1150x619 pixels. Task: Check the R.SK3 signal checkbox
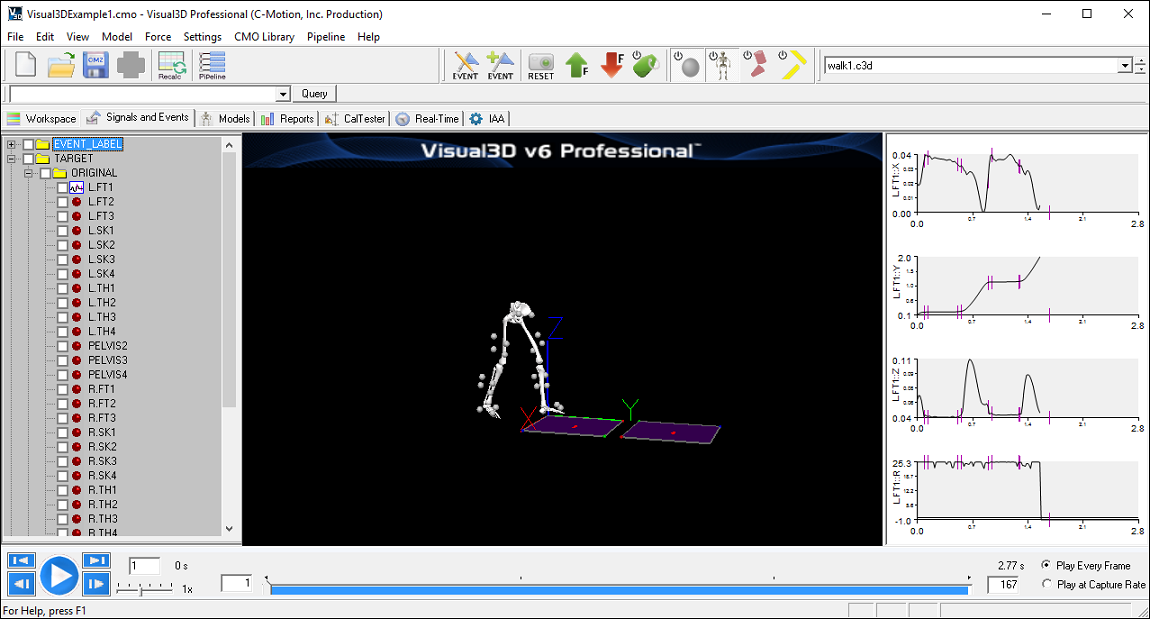pyautogui.click(x=62, y=461)
